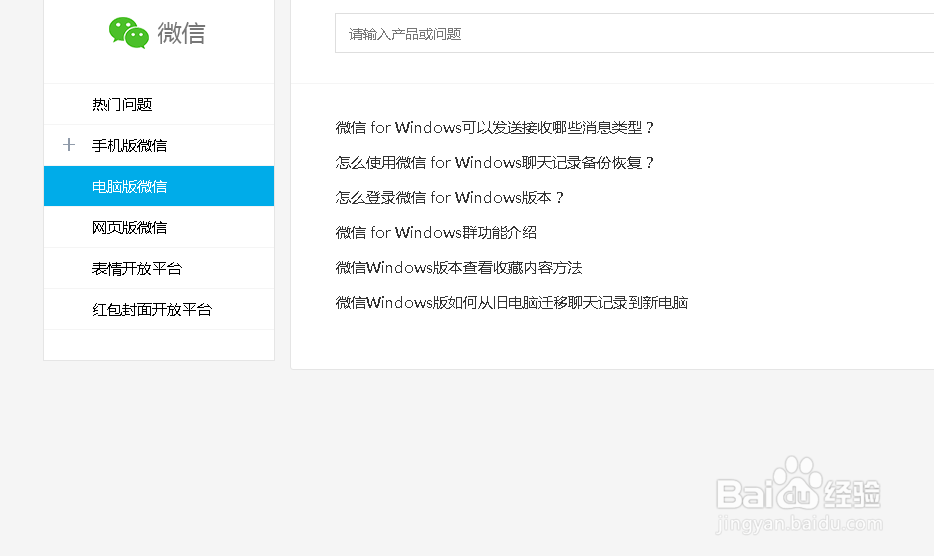
Task: Open 怎么使用微信 for Windows聊天记录备份恢复 question
Action: [494, 163]
